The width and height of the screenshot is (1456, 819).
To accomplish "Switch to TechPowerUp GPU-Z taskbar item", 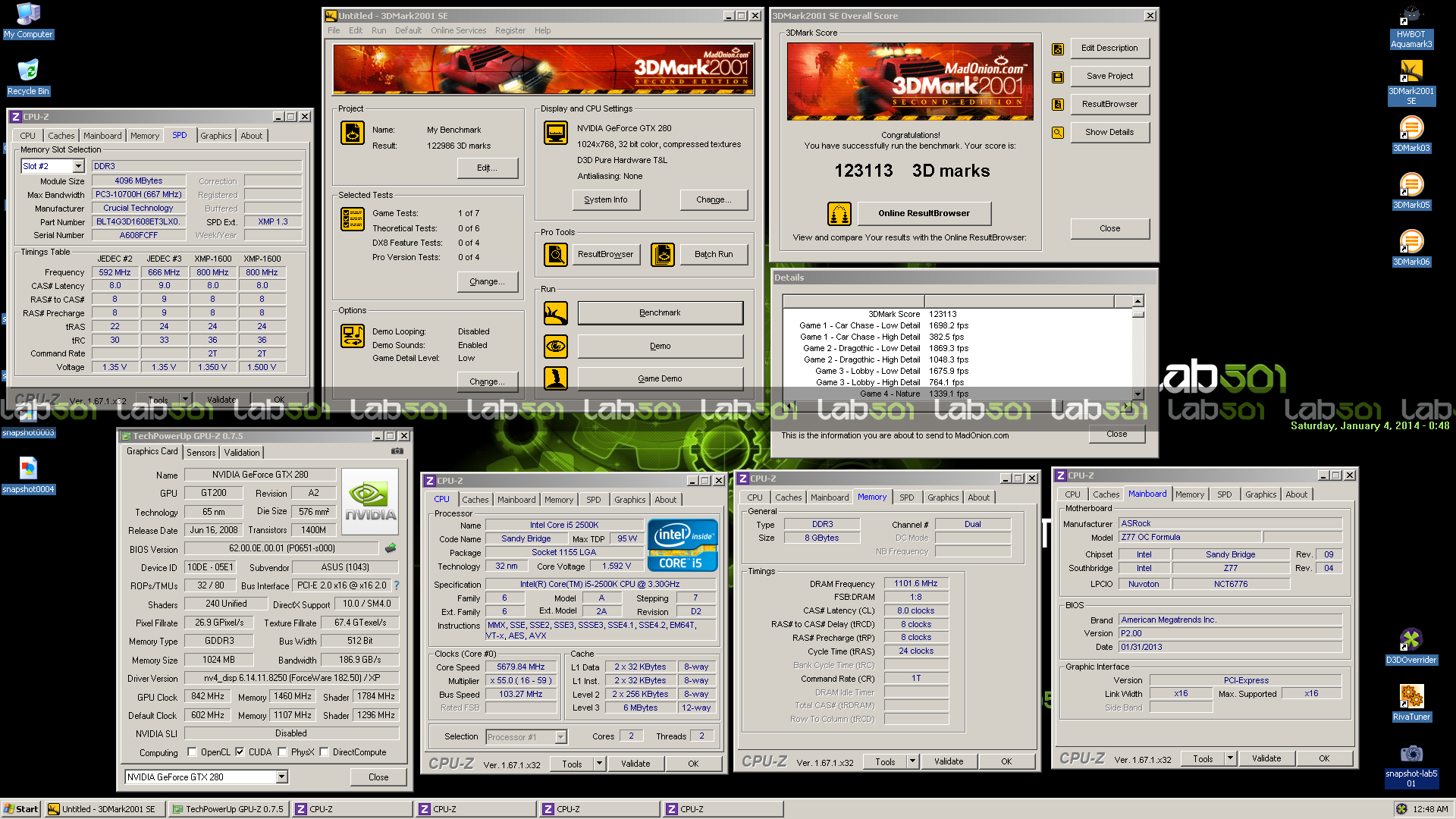I will (x=229, y=809).
